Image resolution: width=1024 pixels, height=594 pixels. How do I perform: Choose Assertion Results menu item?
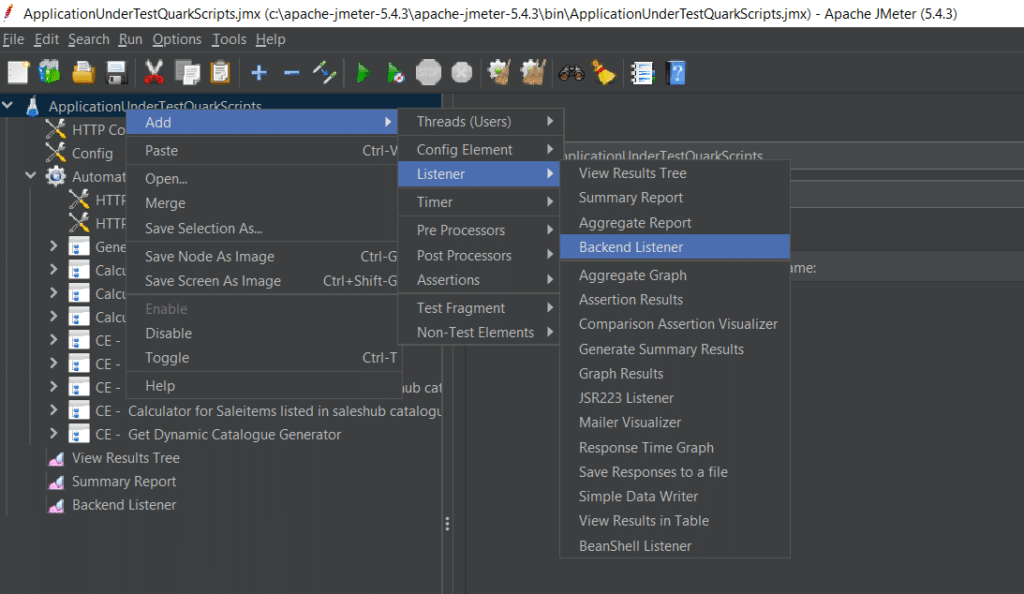[x=675, y=300]
